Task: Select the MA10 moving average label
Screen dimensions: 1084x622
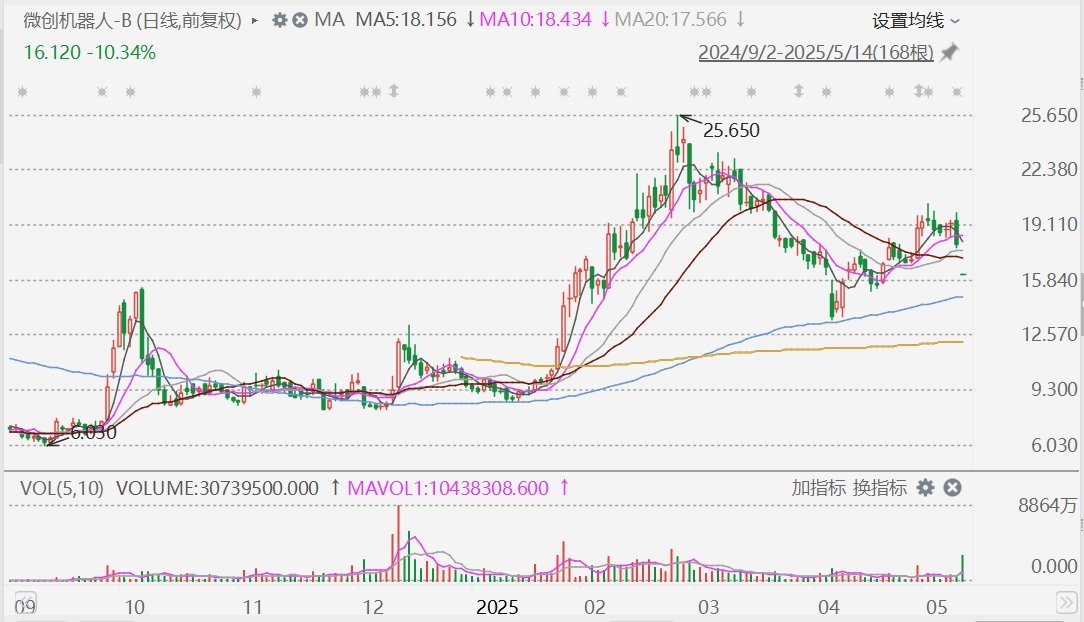Action: 536,20
